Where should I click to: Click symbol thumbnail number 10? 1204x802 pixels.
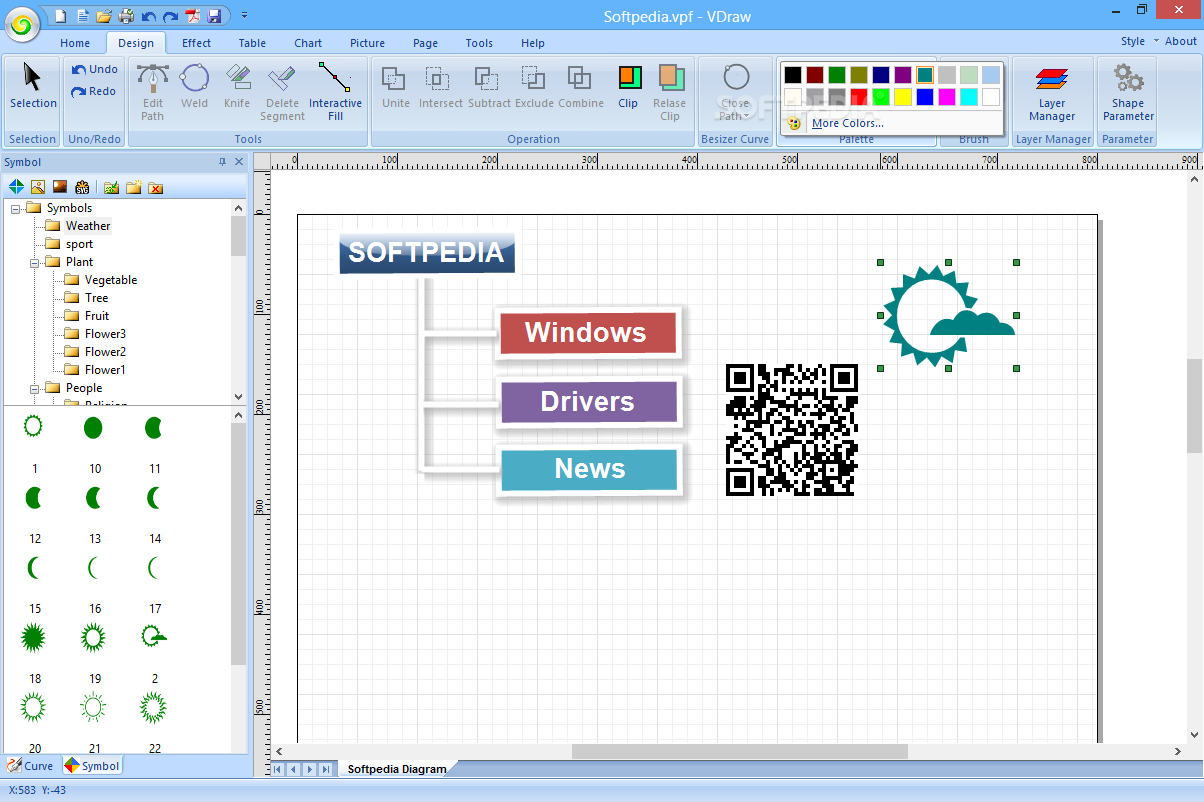click(x=93, y=428)
